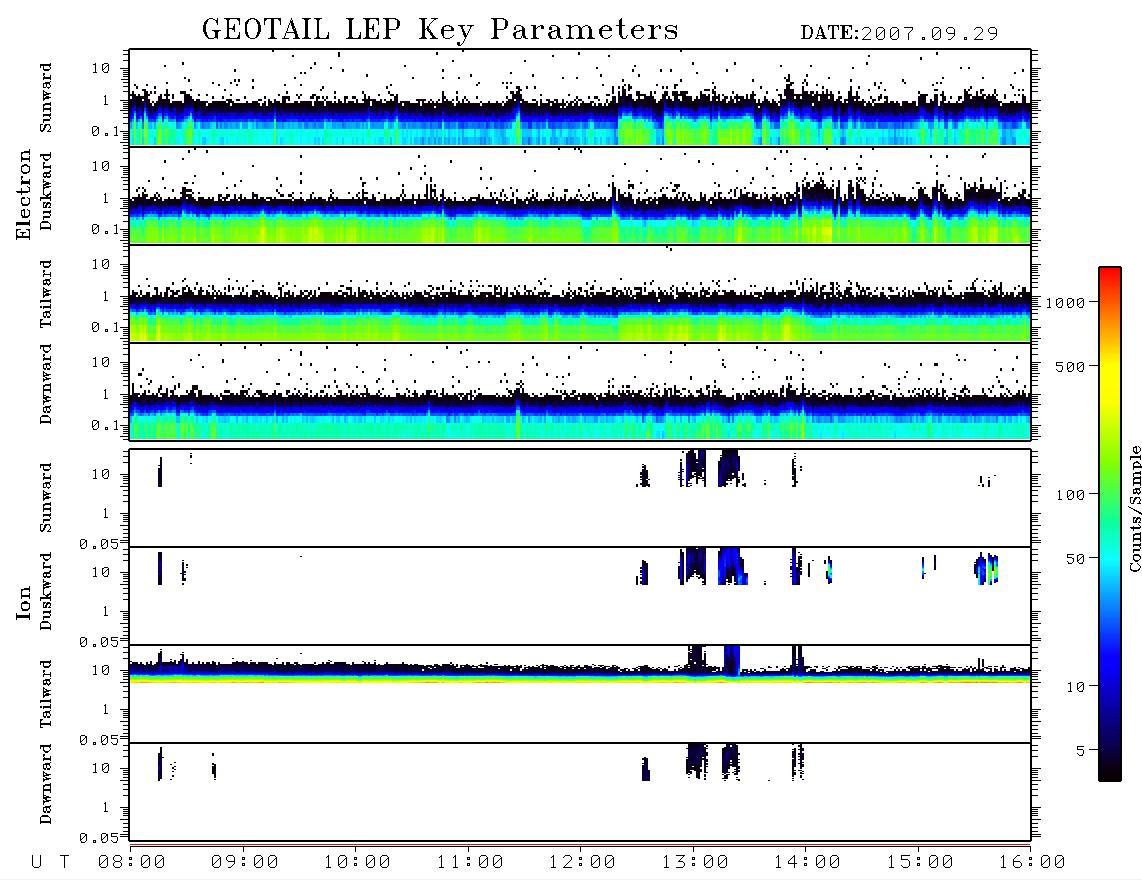Screen dimensions: 1142x880
Task: Select the 16:00 time tick label
Action: (1032, 863)
